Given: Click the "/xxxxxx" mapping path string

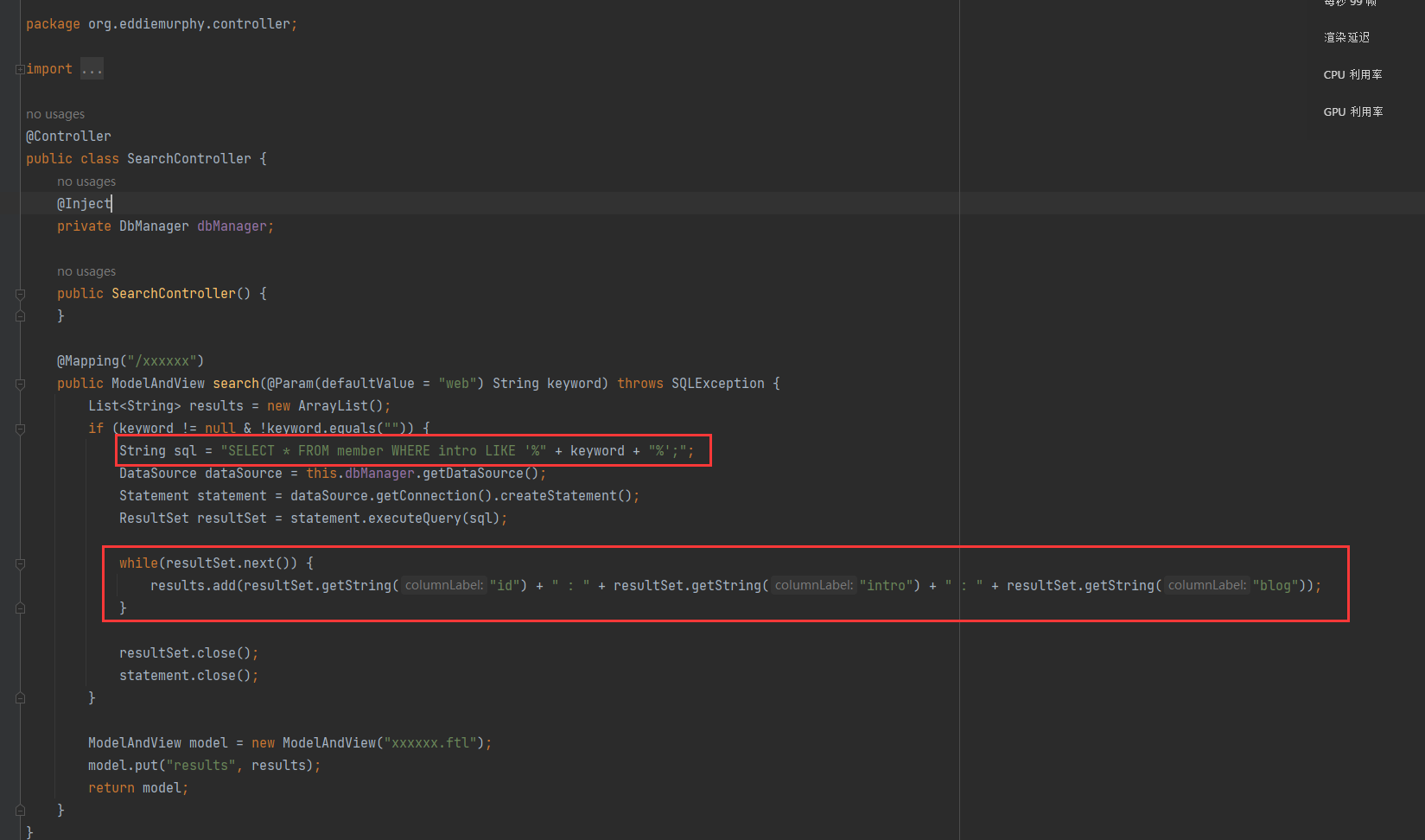Looking at the screenshot, I should pos(162,361).
